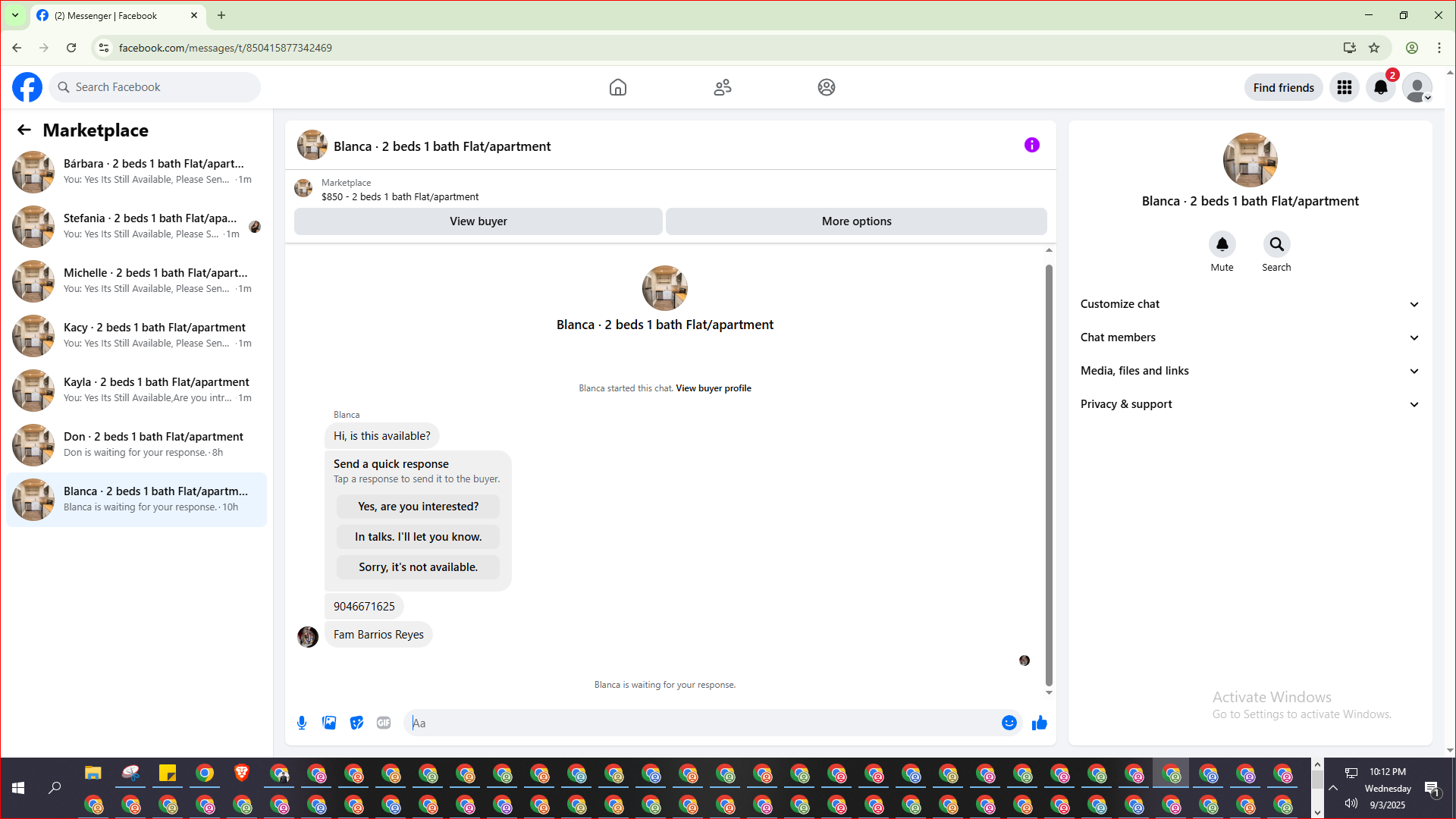
Task: Open conversation information icon
Action: click(x=1032, y=145)
